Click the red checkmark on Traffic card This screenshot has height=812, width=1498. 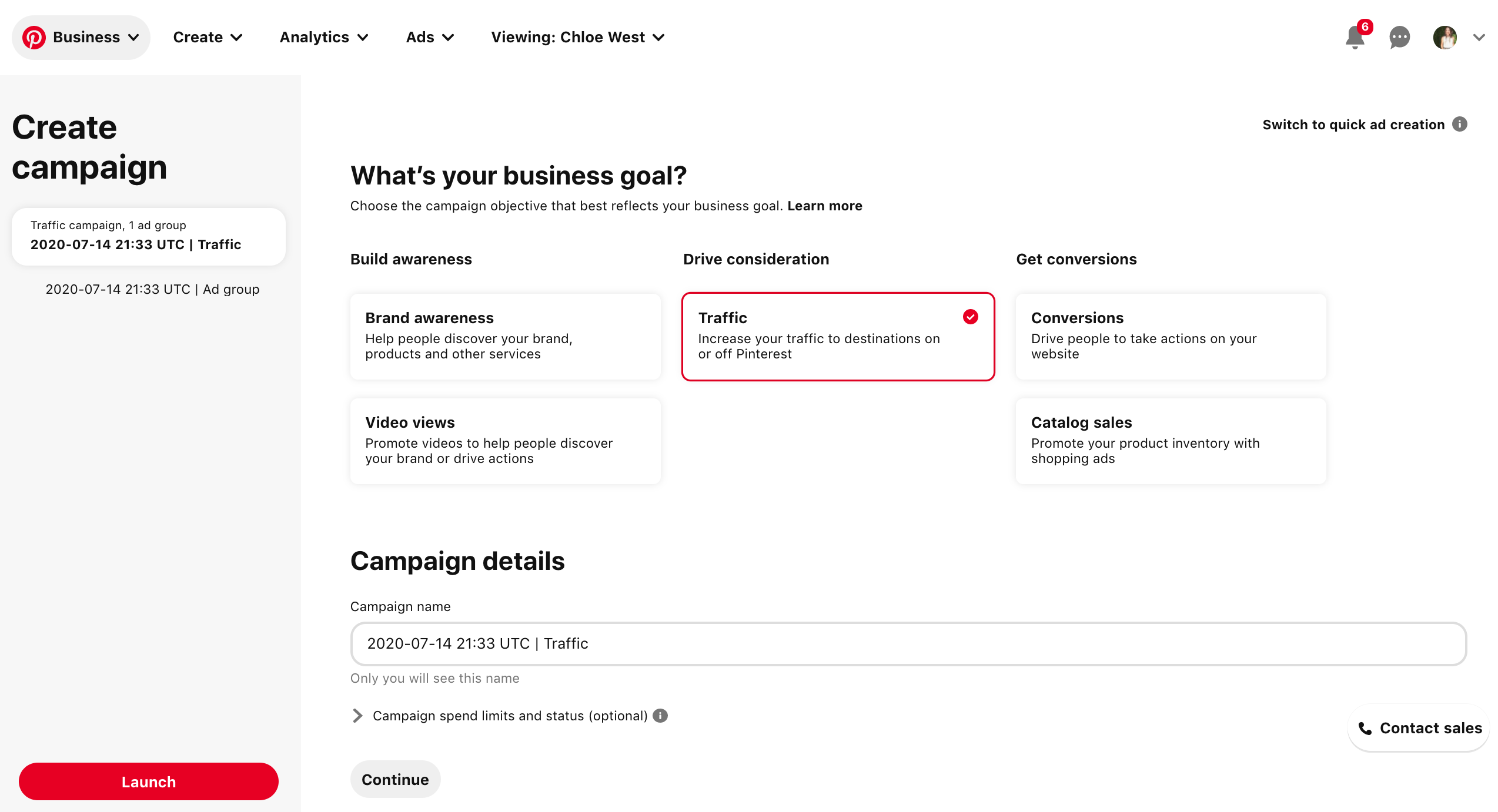pyautogui.click(x=970, y=317)
